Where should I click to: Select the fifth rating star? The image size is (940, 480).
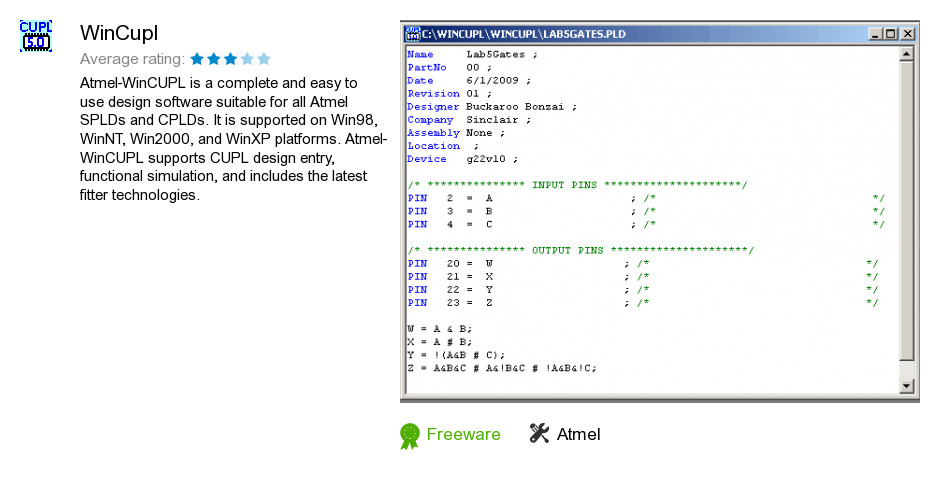coord(264,59)
